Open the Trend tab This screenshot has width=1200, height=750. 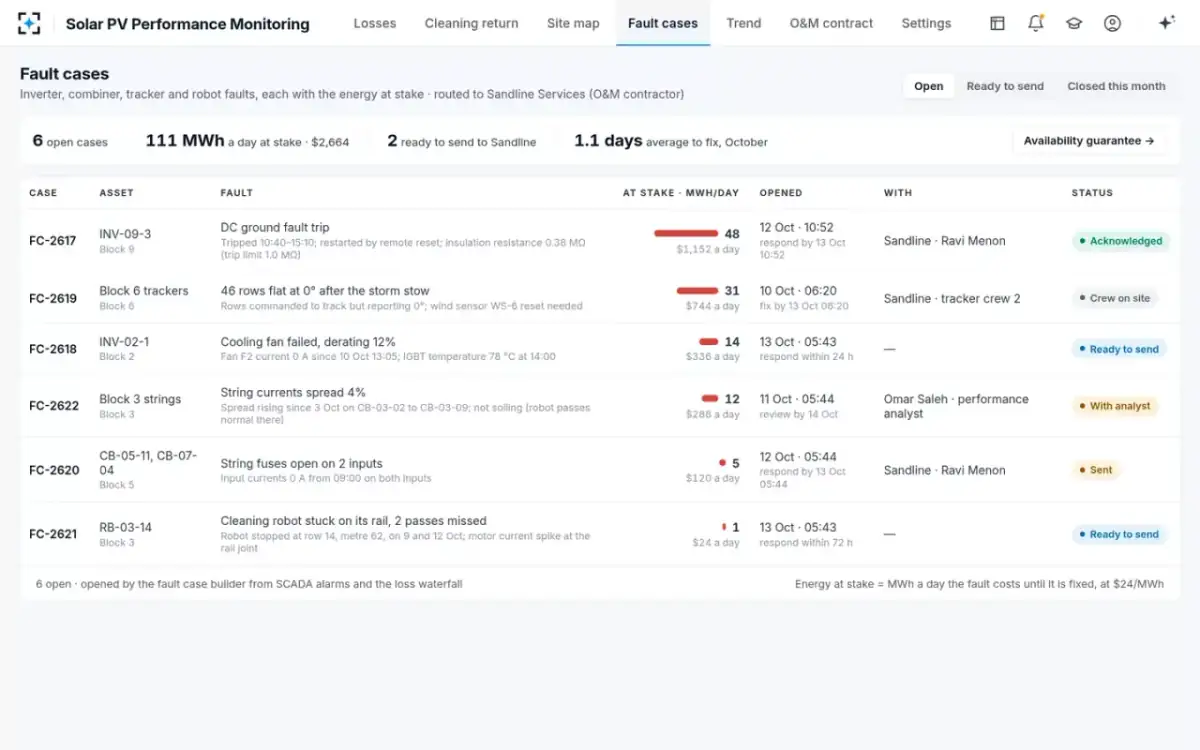(744, 23)
